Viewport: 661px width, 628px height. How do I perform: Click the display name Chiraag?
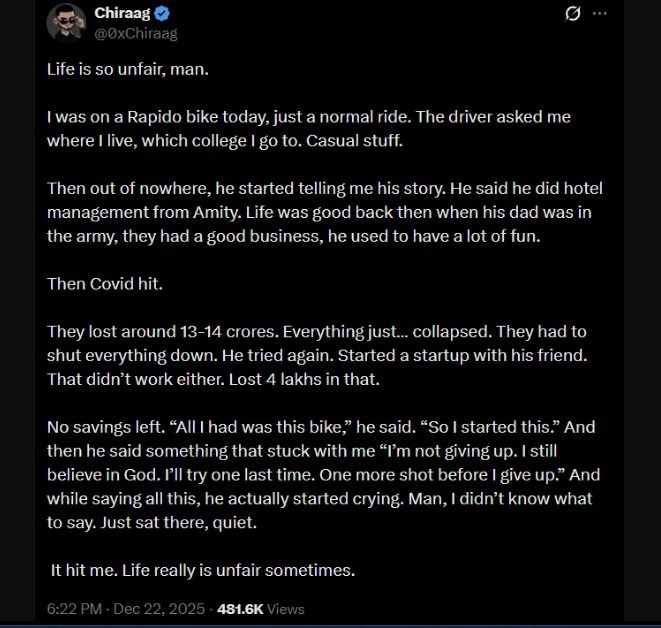tap(122, 14)
